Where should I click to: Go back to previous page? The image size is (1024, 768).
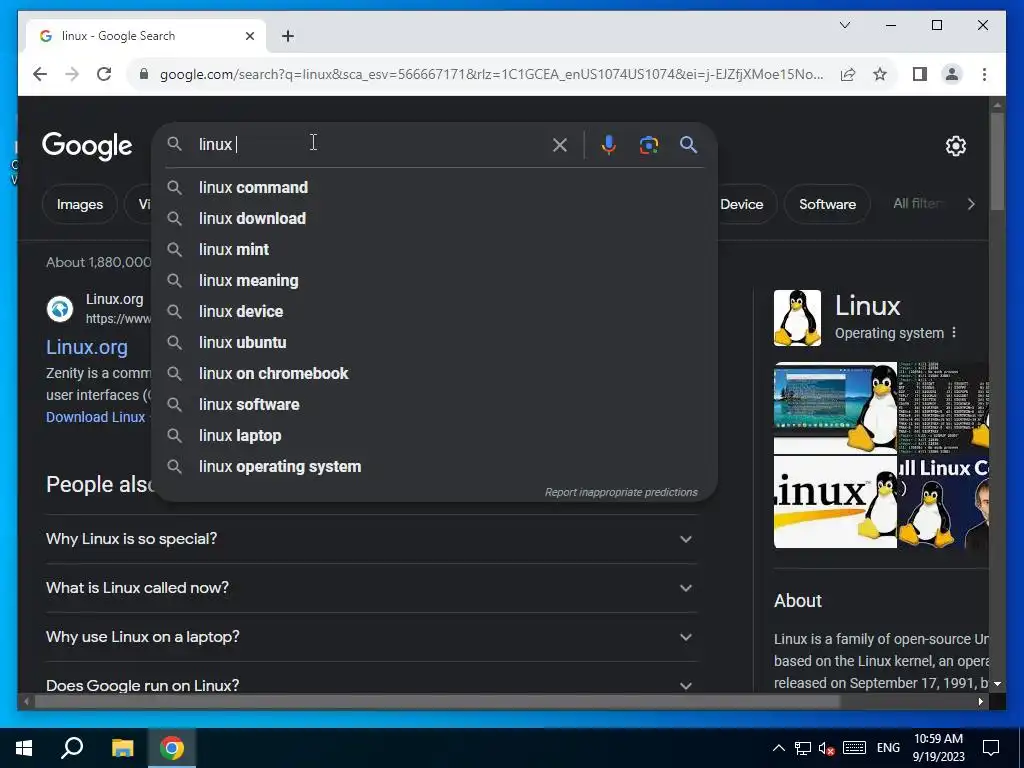click(x=40, y=74)
